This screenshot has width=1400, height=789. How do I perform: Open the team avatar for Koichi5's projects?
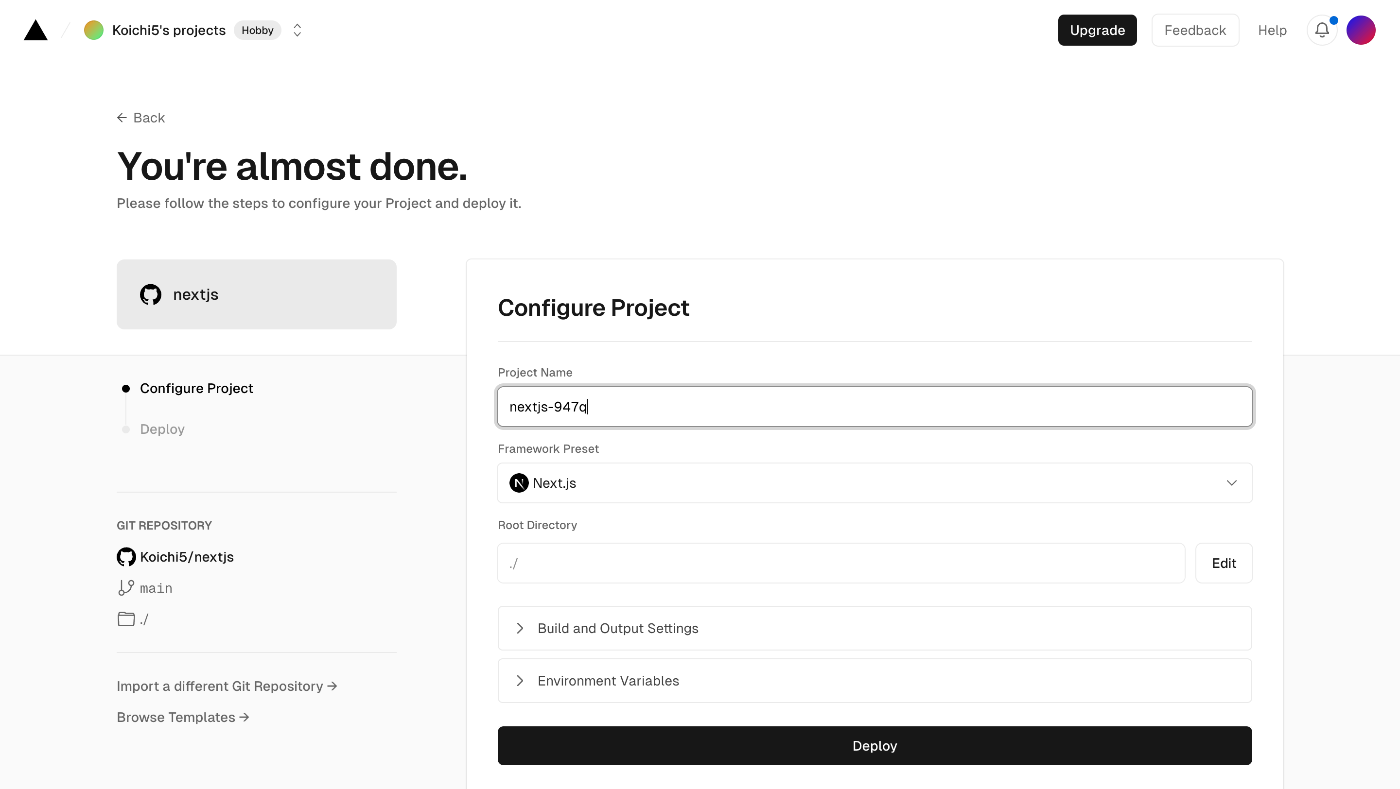click(x=94, y=30)
